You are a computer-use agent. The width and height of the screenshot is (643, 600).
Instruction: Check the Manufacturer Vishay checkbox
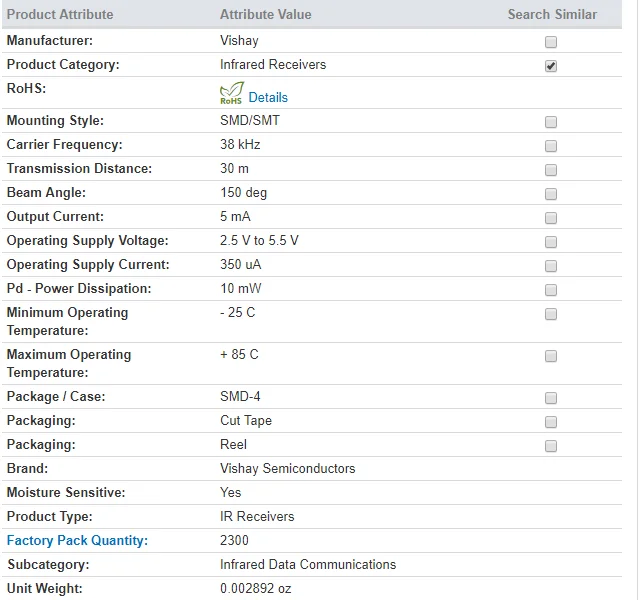click(x=551, y=42)
